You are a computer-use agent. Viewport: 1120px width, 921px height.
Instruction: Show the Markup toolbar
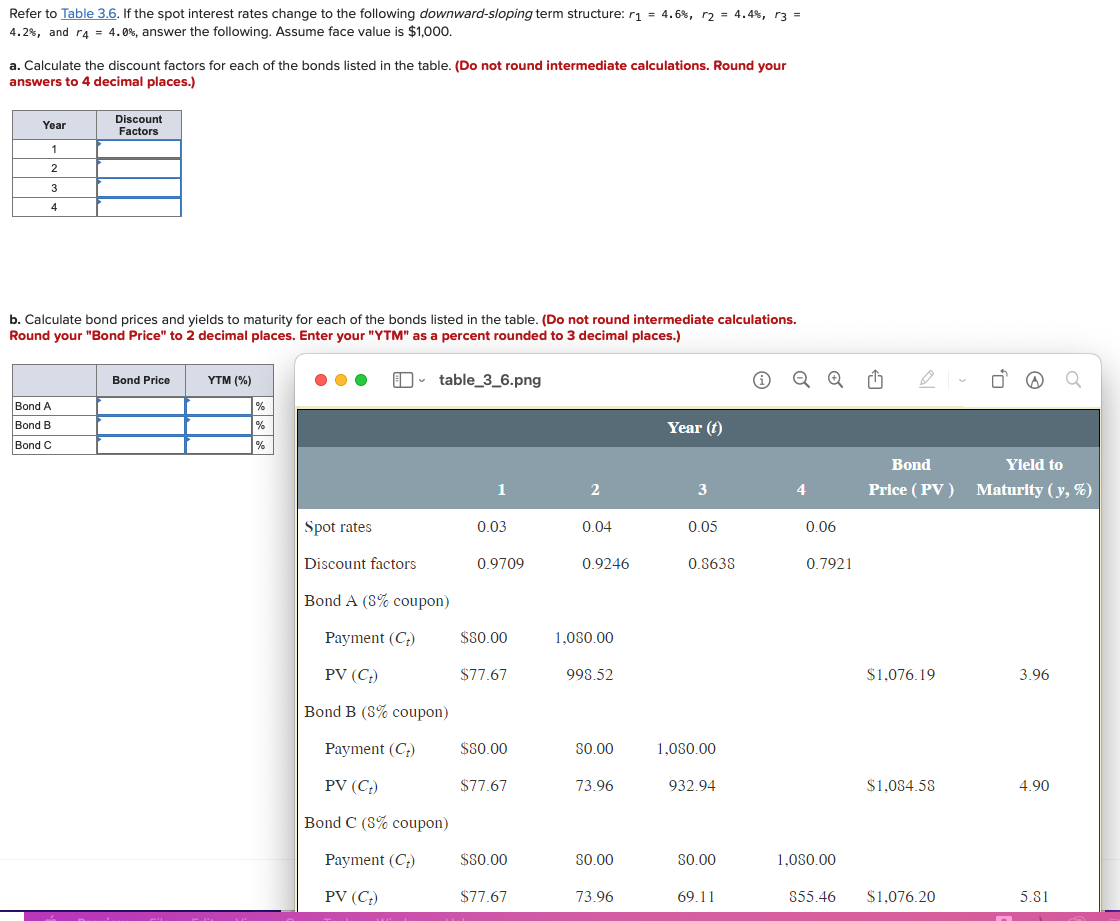pos(1034,379)
